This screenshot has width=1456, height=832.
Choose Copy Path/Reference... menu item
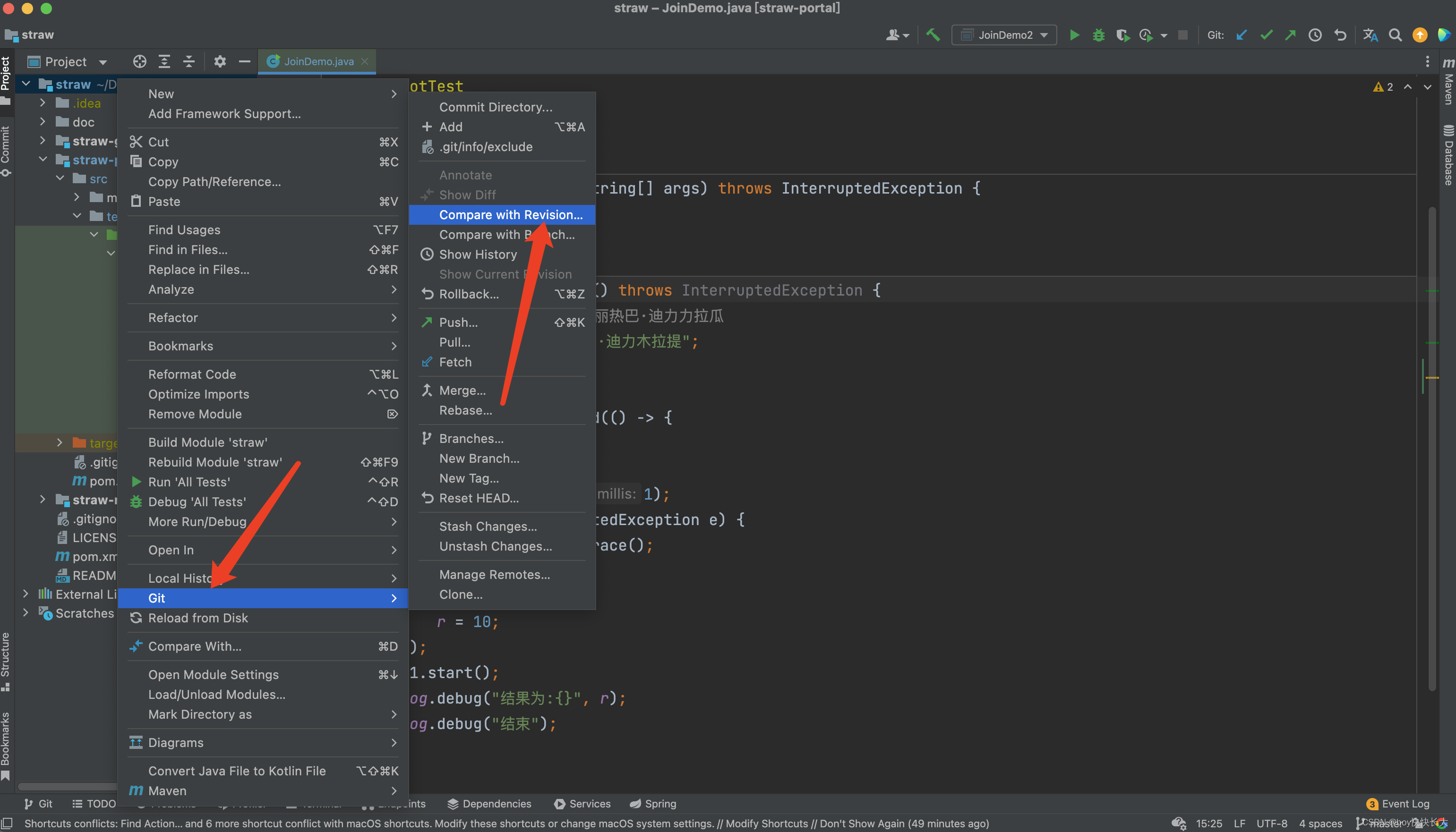click(x=263, y=182)
